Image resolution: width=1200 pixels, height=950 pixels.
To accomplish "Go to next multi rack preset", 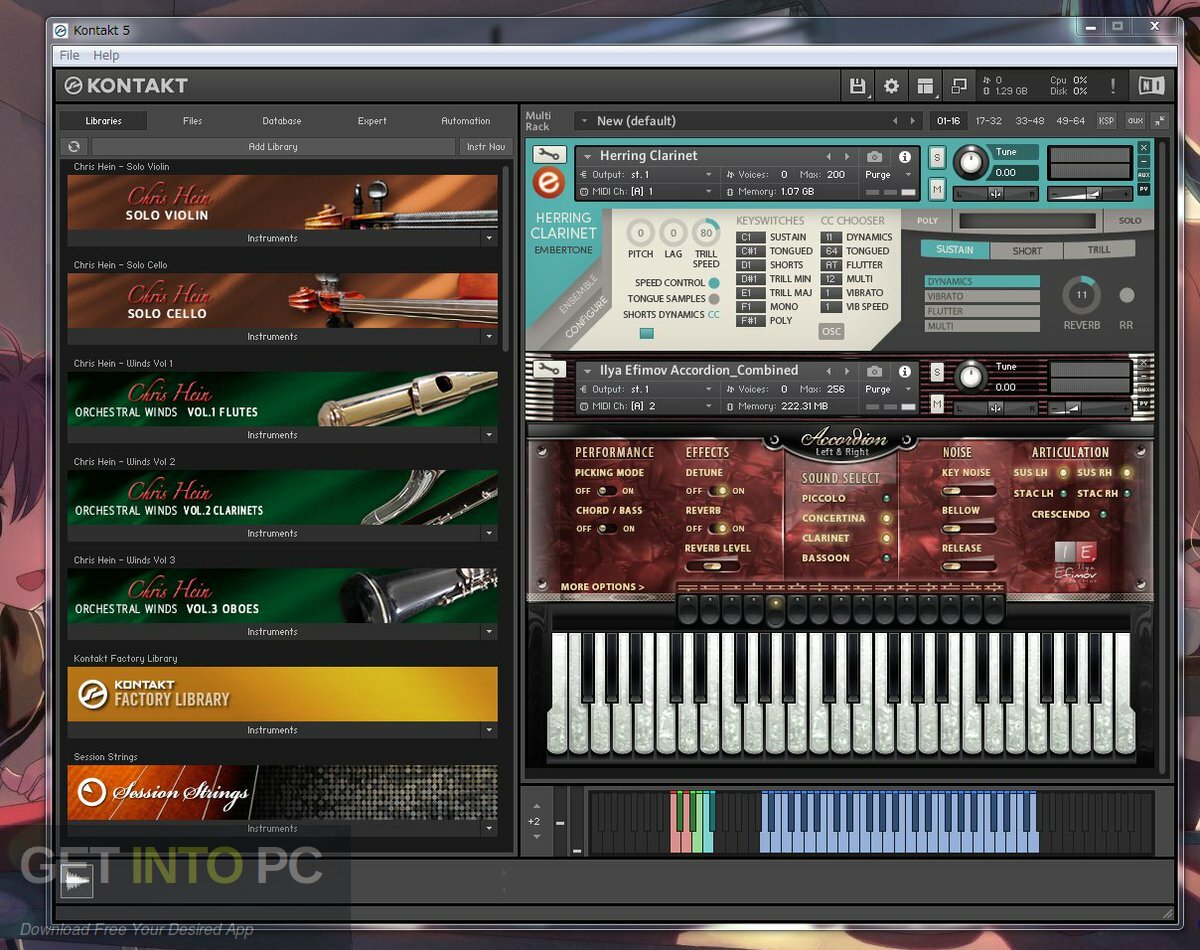I will click(x=911, y=121).
